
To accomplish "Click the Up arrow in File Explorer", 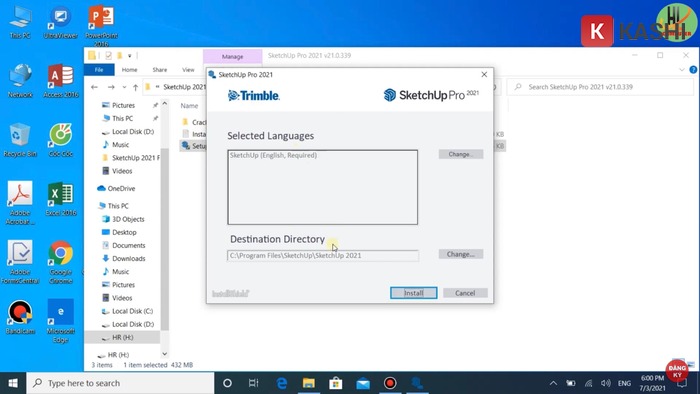I will 135,87.
